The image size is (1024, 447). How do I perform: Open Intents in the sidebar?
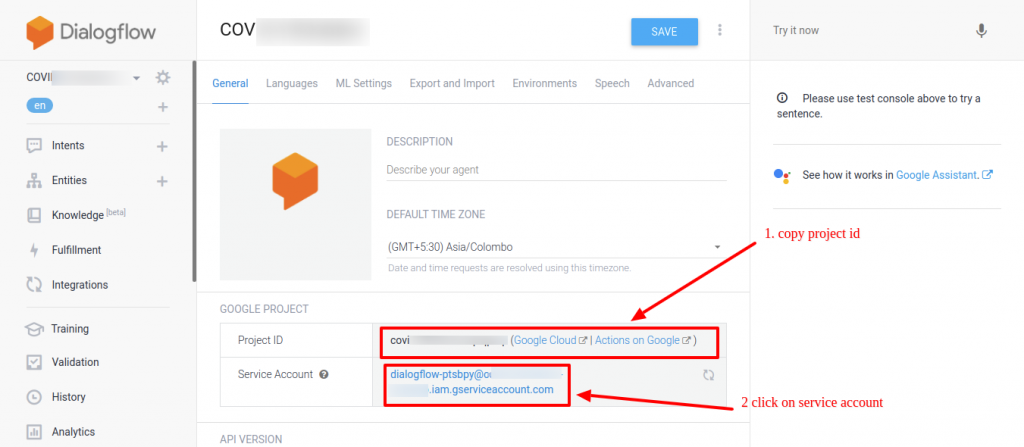[68, 146]
